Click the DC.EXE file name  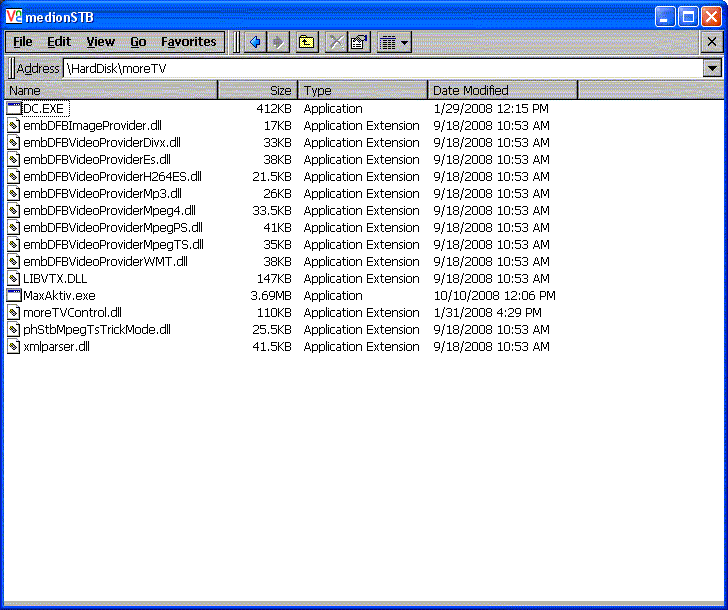pyautogui.click(x=44, y=109)
